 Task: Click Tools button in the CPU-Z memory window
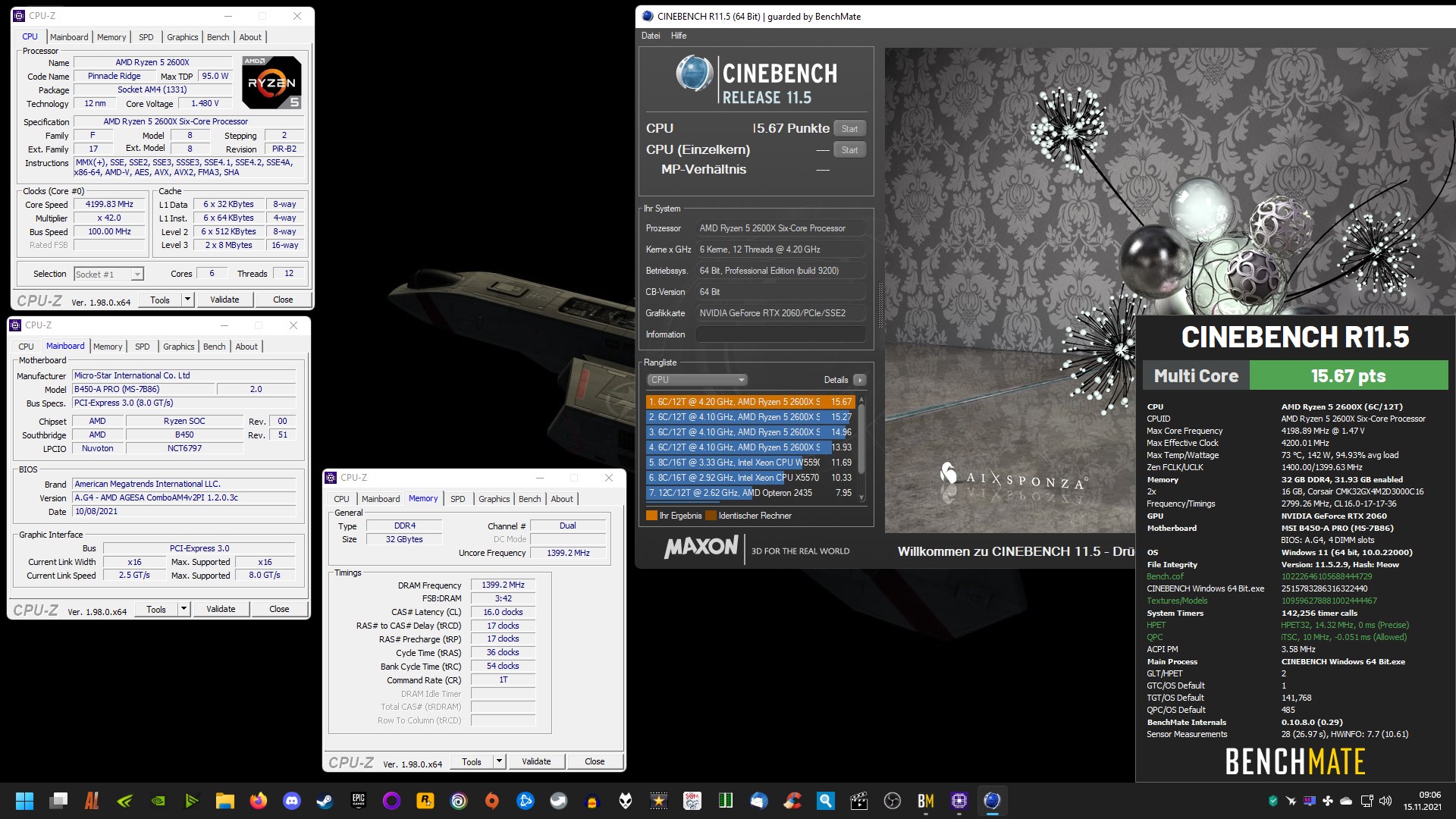pyautogui.click(x=472, y=761)
